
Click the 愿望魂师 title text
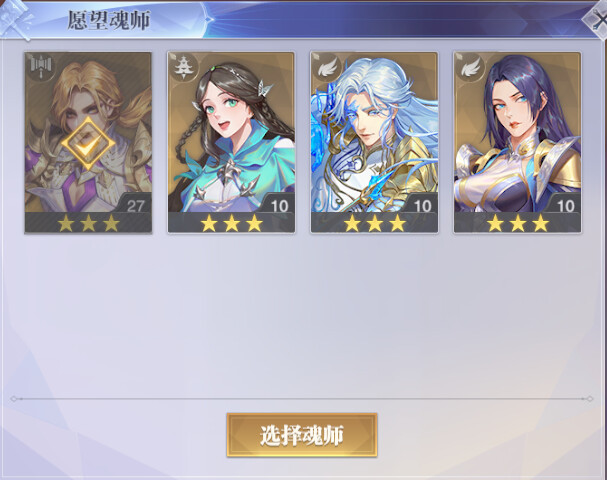tap(109, 20)
